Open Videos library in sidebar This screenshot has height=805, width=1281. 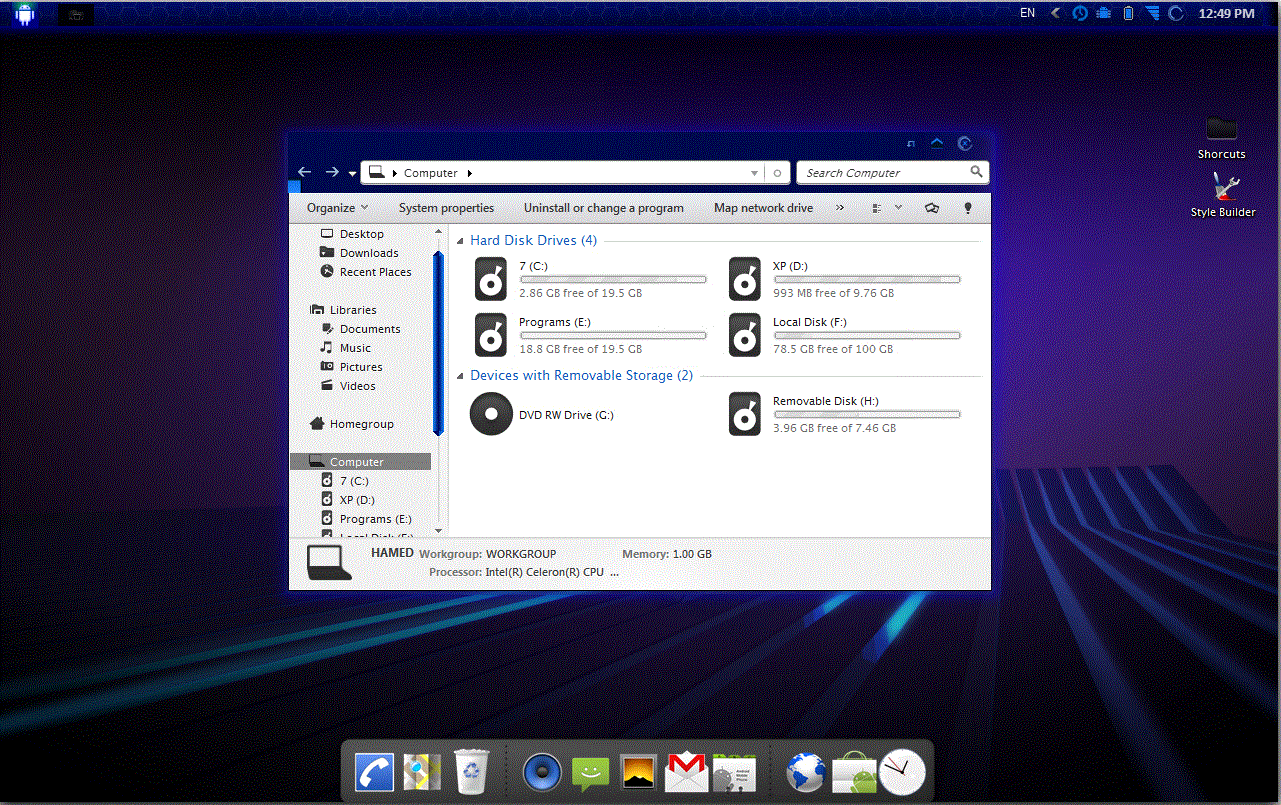click(348, 386)
